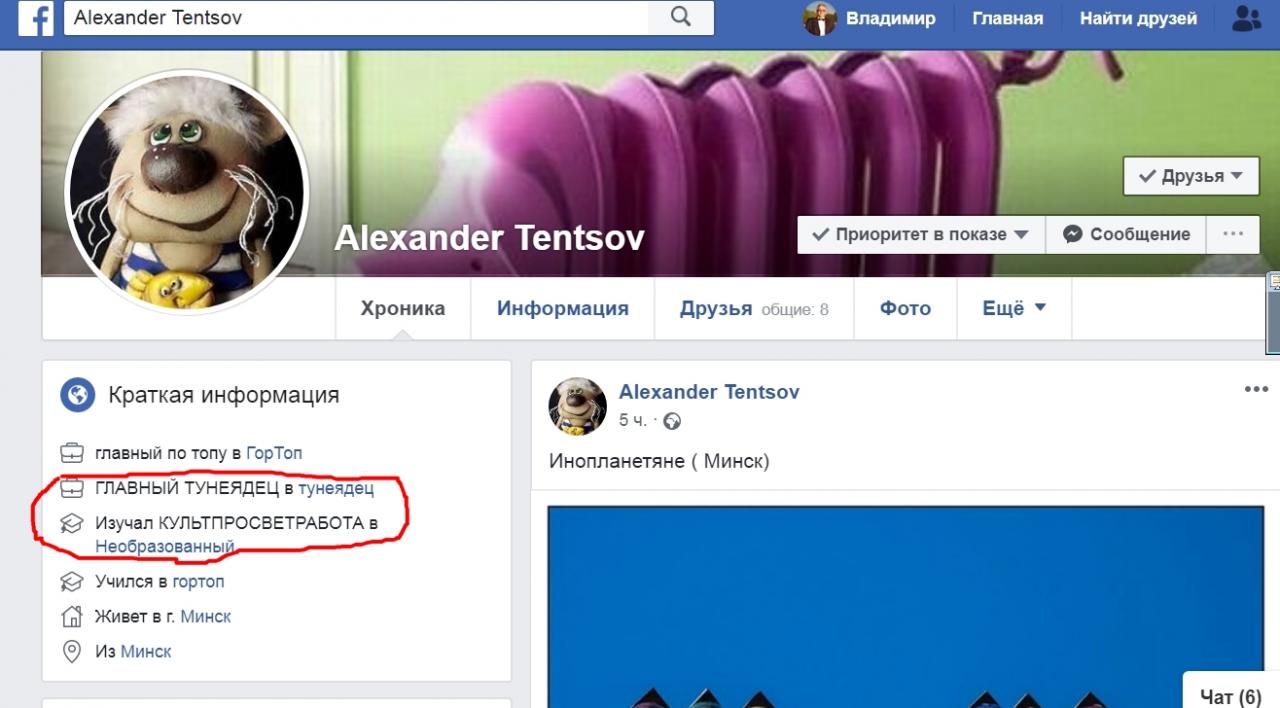This screenshot has height=708, width=1280.
Task: Click the globe privacy icon on the post
Action: (x=672, y=421)
